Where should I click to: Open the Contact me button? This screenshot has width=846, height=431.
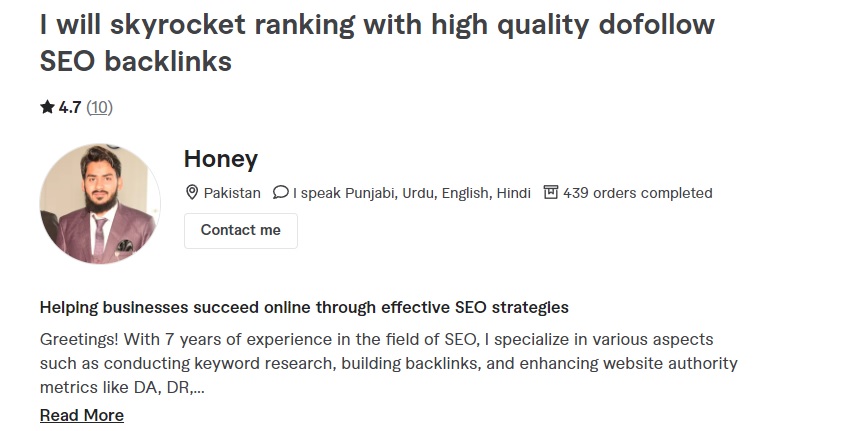[241, 230]
